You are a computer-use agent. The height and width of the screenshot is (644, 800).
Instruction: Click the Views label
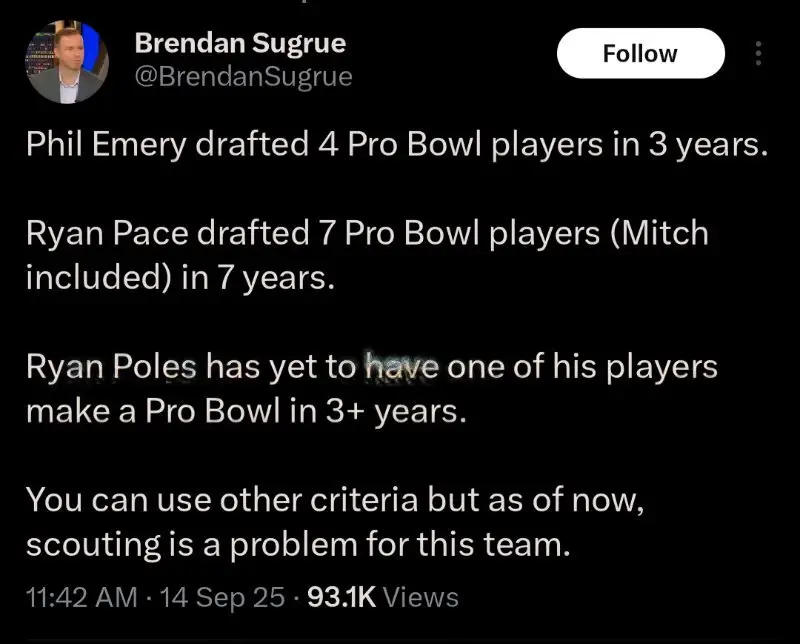pyautogui.click(x=421, y=597)
